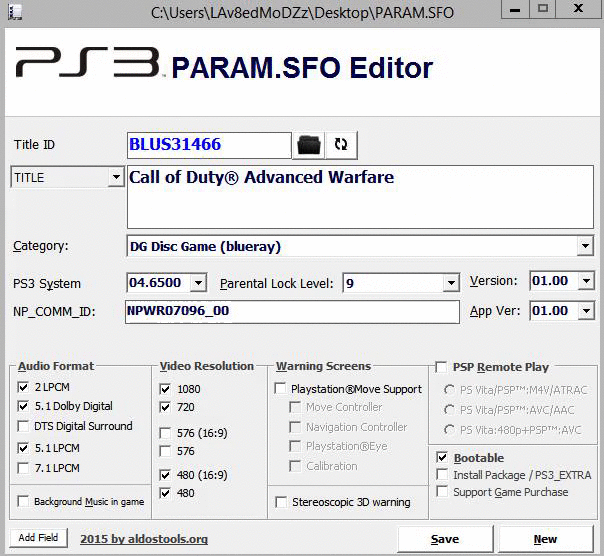Open PARAM.SFO file with folder icon
604x556 pixels.
(x=309, y=145)
